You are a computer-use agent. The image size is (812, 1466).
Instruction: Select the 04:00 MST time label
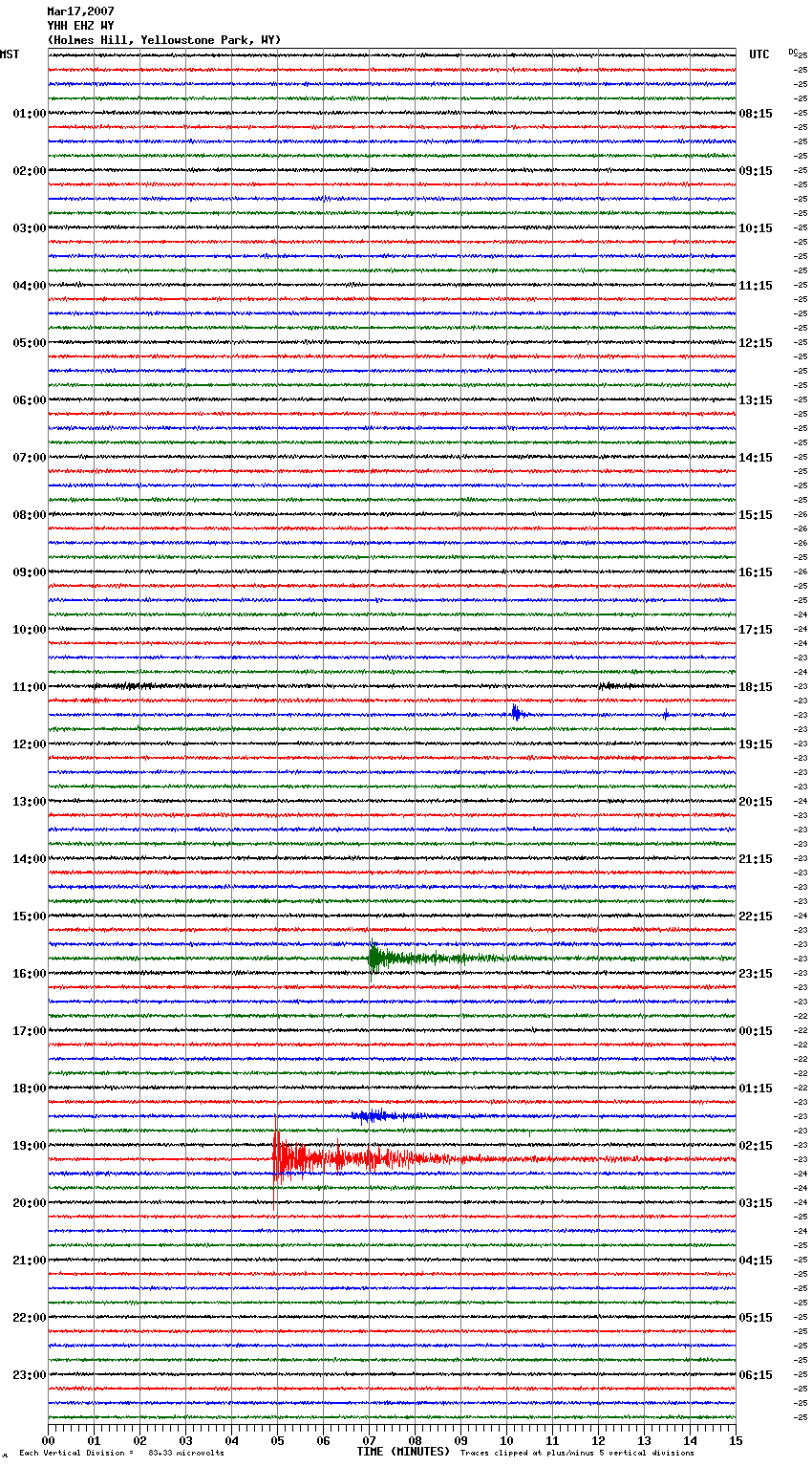click(x=29, y=286)
